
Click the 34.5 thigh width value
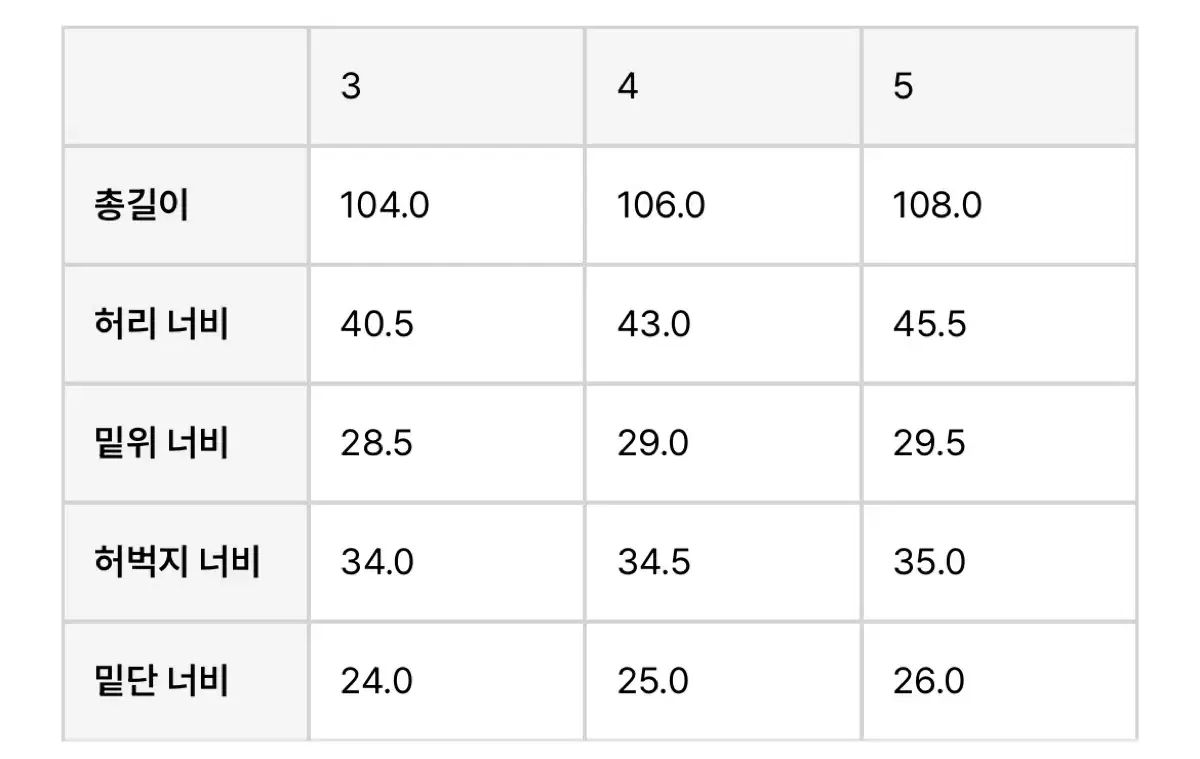pos(654,562)
